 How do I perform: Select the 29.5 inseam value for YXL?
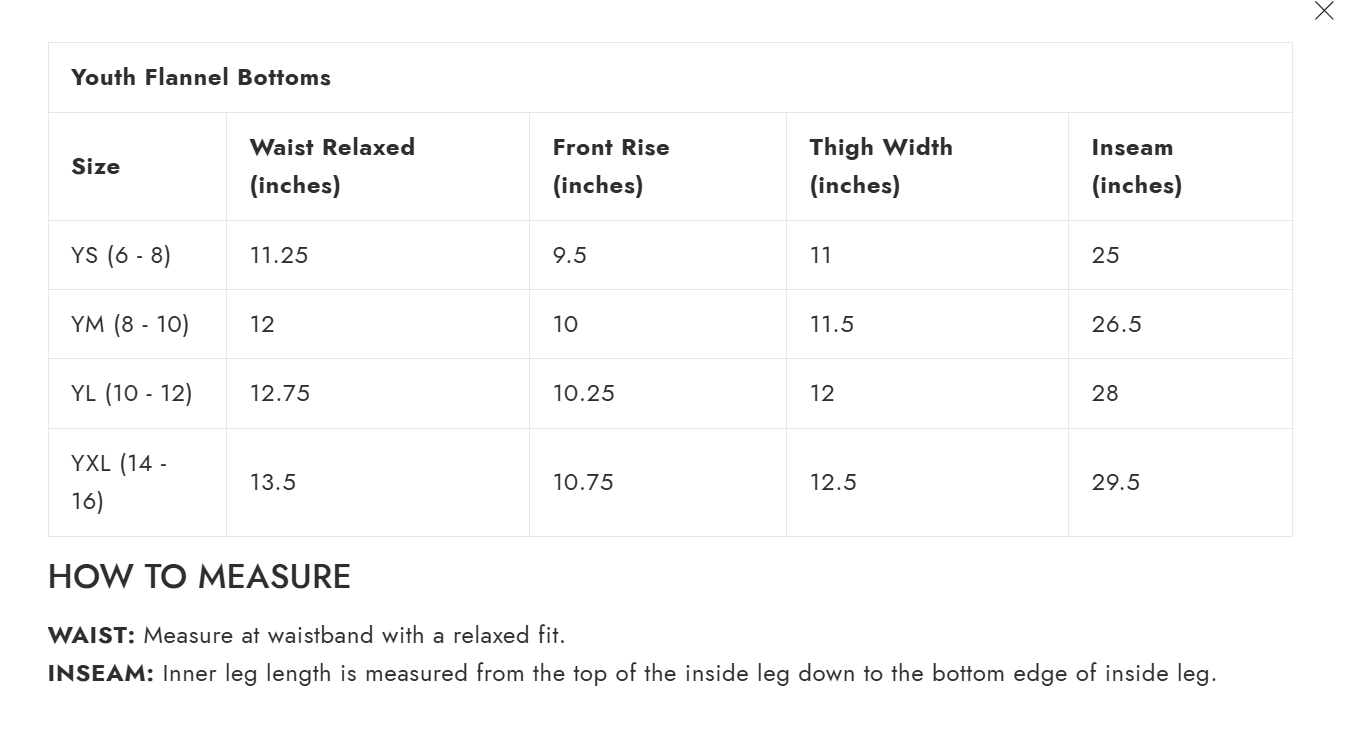coord(1115,482)
